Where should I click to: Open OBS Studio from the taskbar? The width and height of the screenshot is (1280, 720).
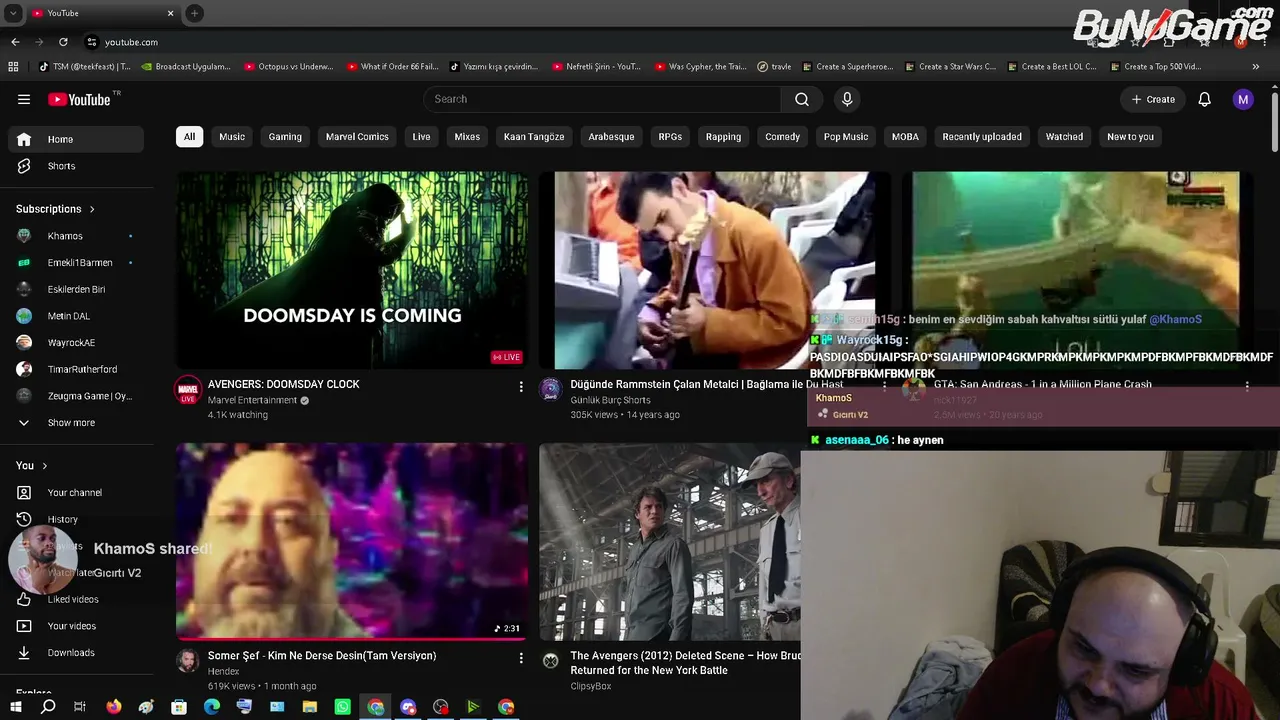441,707
